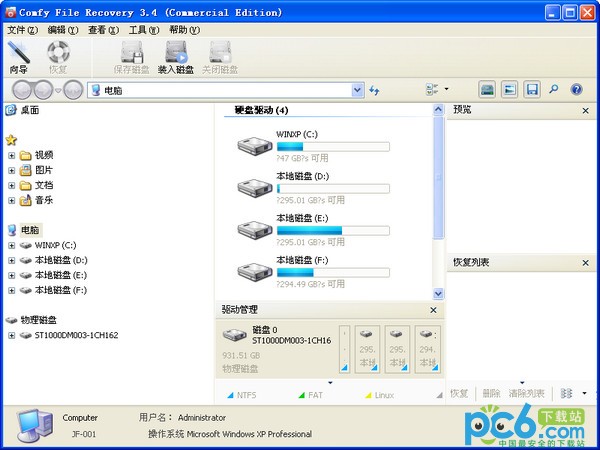600x450 pixels.
Task: Click the up-level round navigation button
Action: tap(73, 90)
